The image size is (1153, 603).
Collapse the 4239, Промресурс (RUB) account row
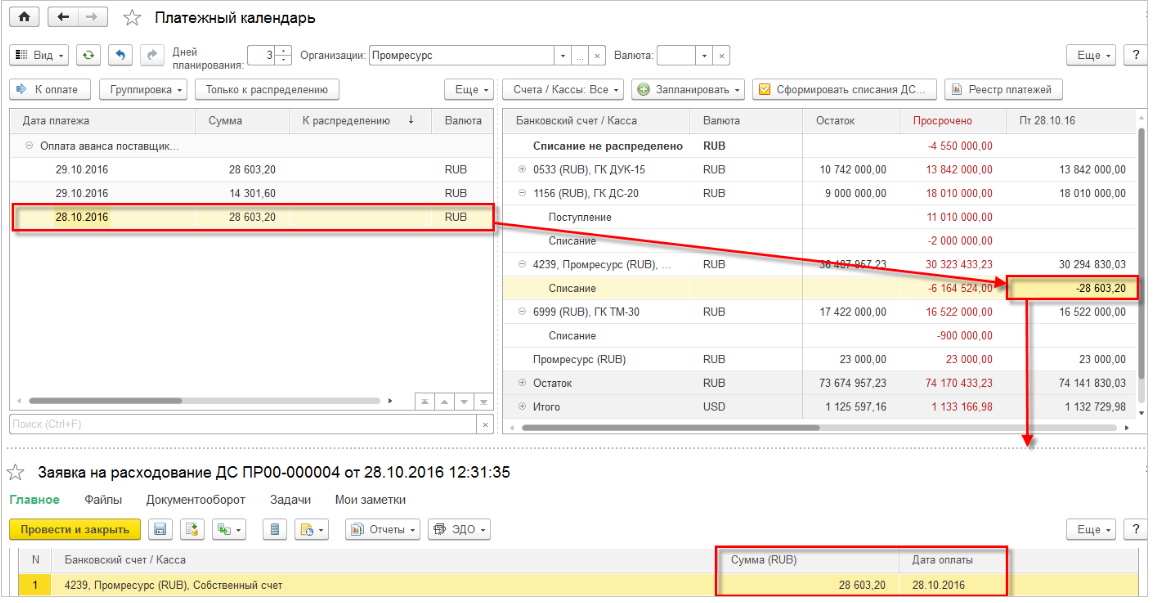pyautogui.click(x=522, y=265)
